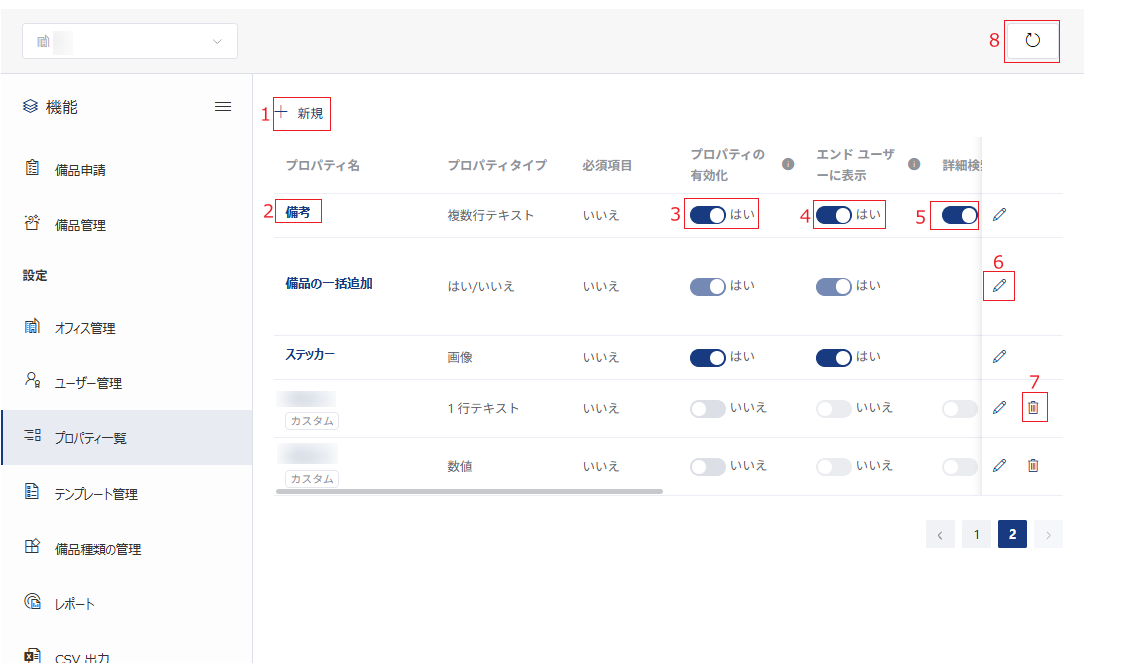The width and height of the screenshot is (1132, 667).
Task: Open 備品管理 in the sidebar
Action: point(80,225)
